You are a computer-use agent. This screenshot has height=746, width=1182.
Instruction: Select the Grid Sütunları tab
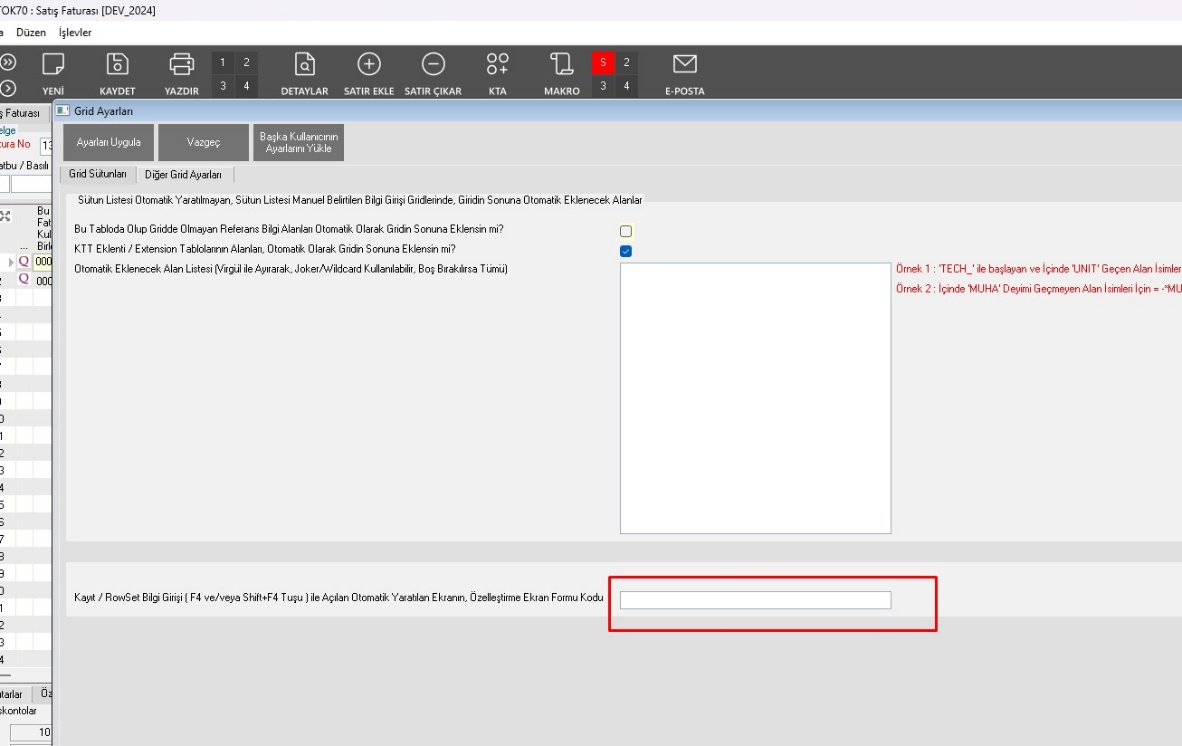pyautogui.click(x=98, y=174)
